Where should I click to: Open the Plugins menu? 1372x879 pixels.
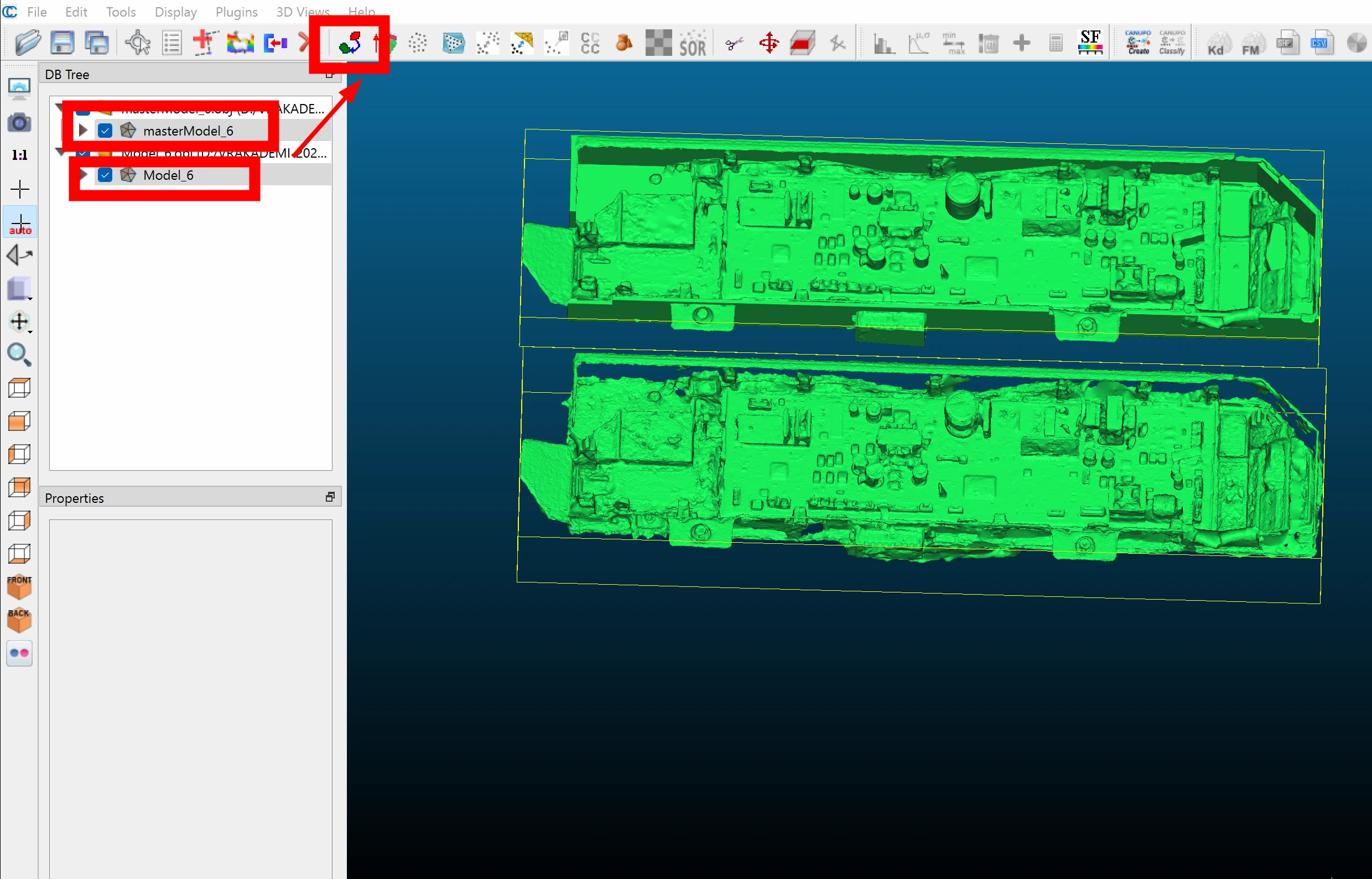point(236,12)
